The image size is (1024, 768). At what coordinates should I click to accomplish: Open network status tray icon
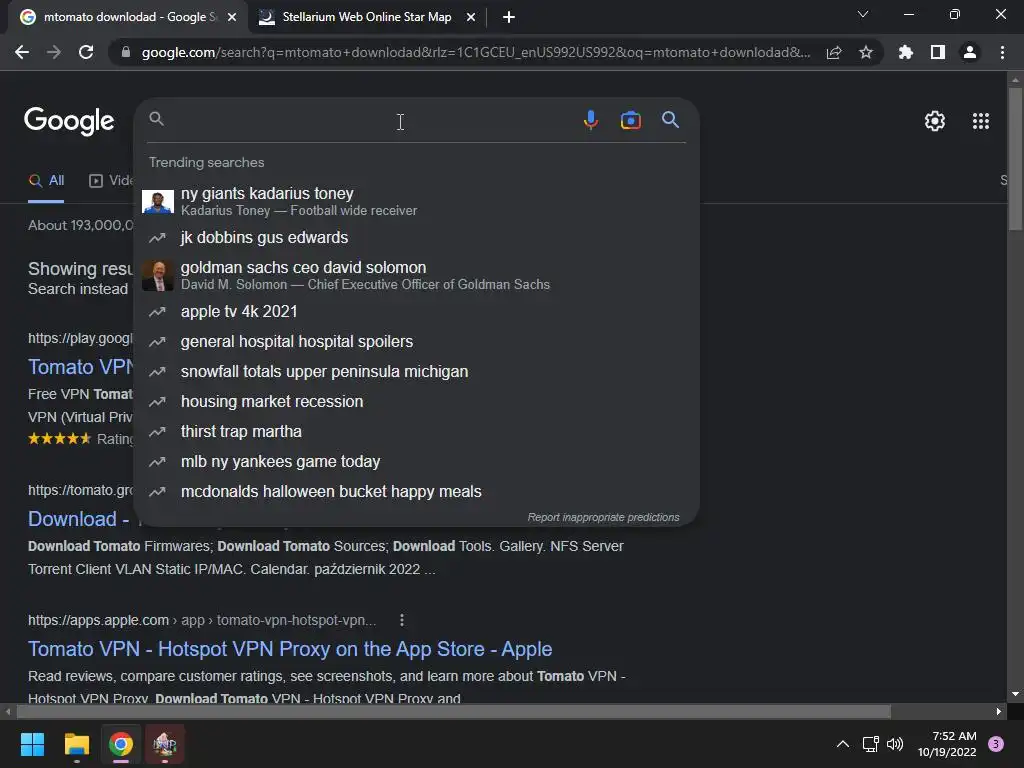pos(870,744)
